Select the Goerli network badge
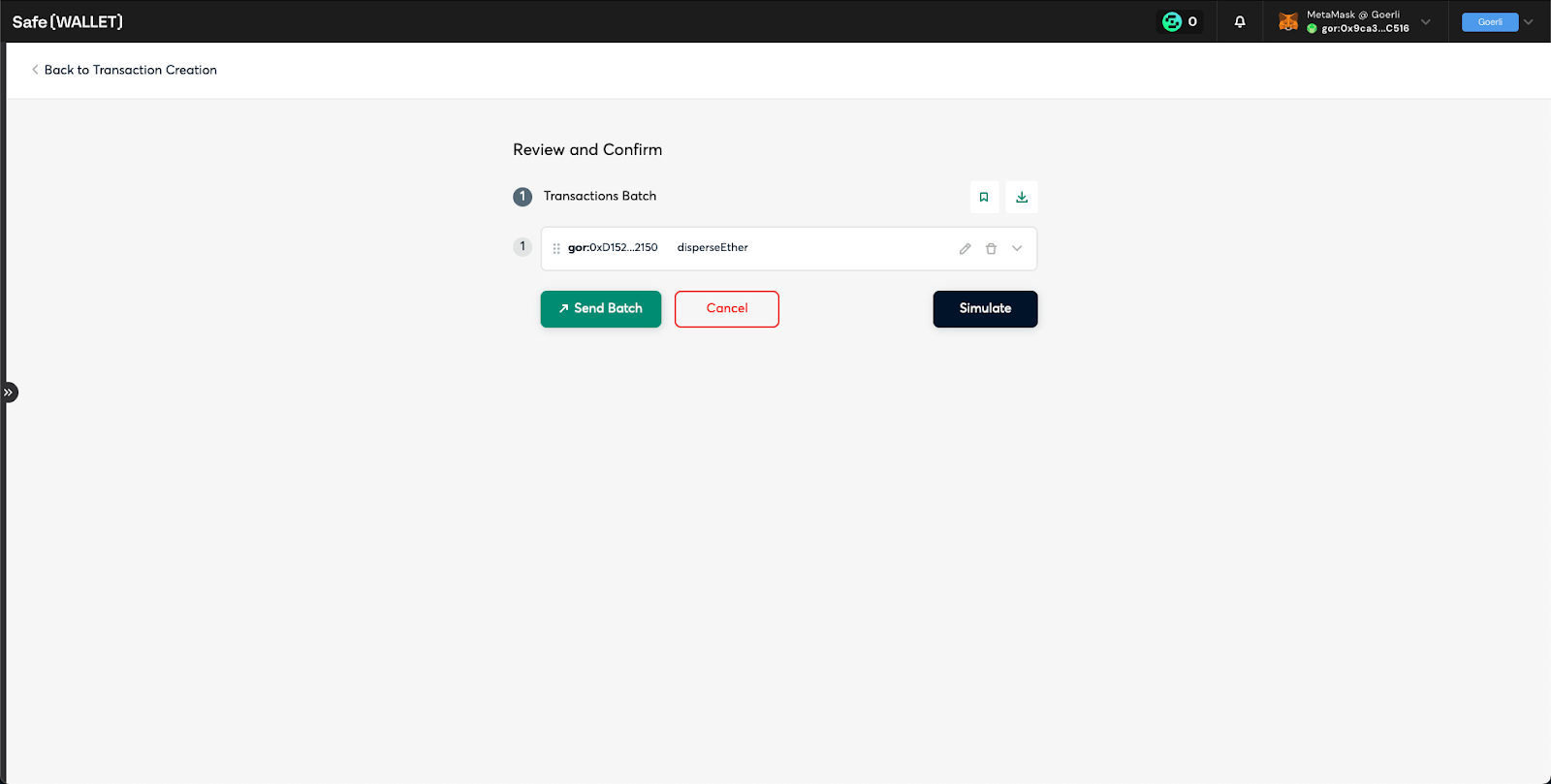The width and height of the screenshot is (1551, 784). pos(1490,21)
